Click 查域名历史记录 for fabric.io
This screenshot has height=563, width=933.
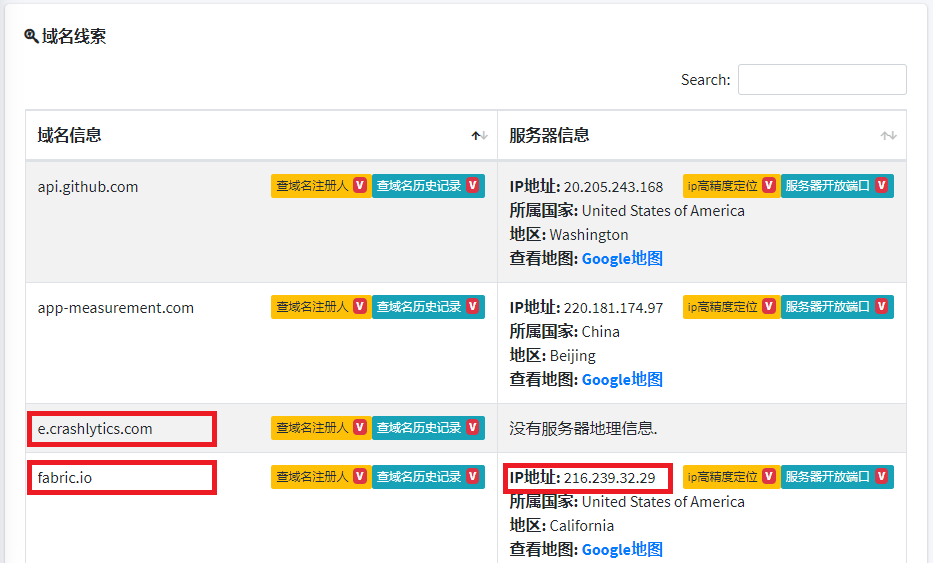[428, 477]
